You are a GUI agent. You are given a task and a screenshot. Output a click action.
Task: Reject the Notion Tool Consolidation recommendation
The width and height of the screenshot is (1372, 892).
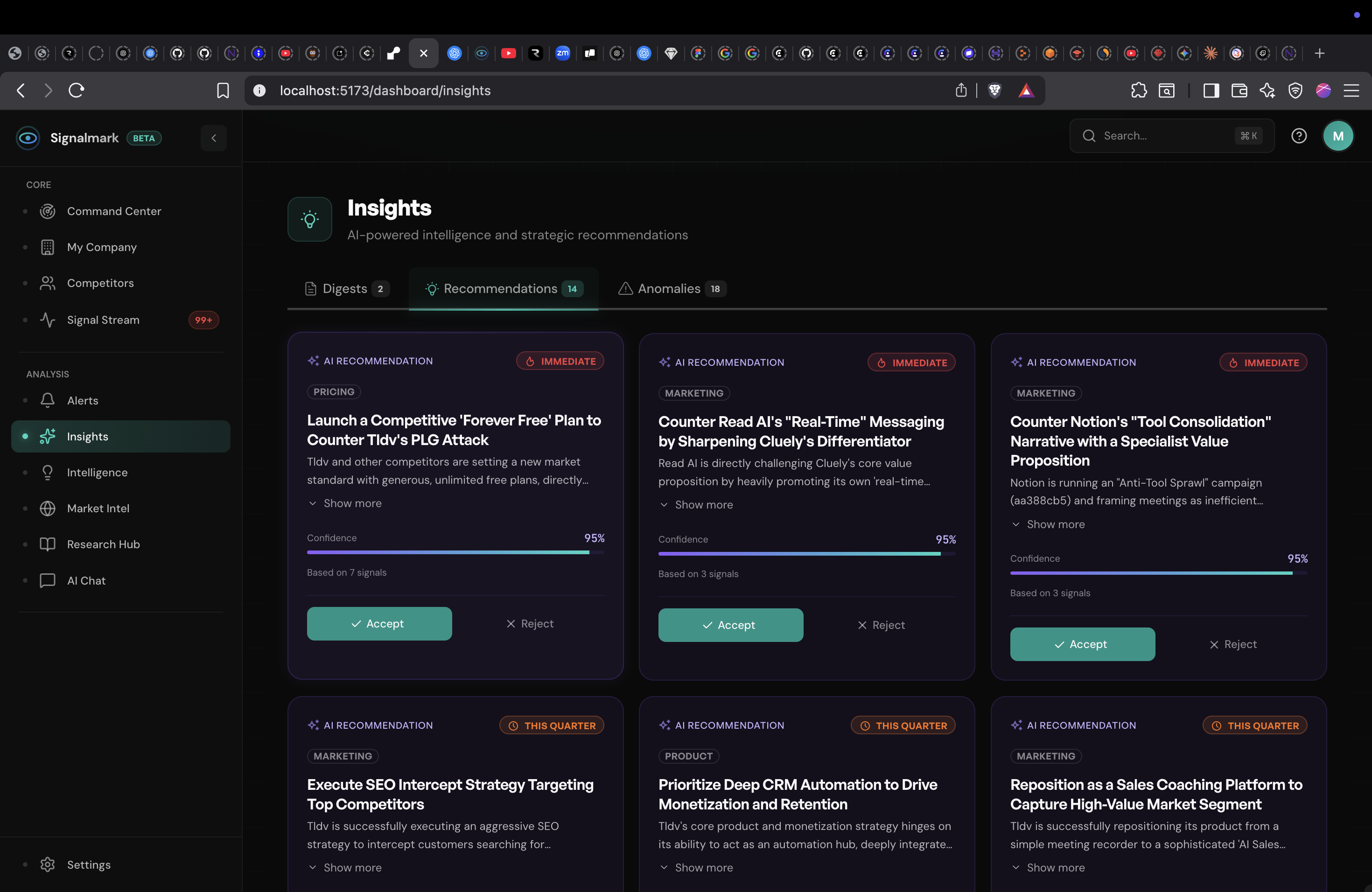click(1232, 644)
